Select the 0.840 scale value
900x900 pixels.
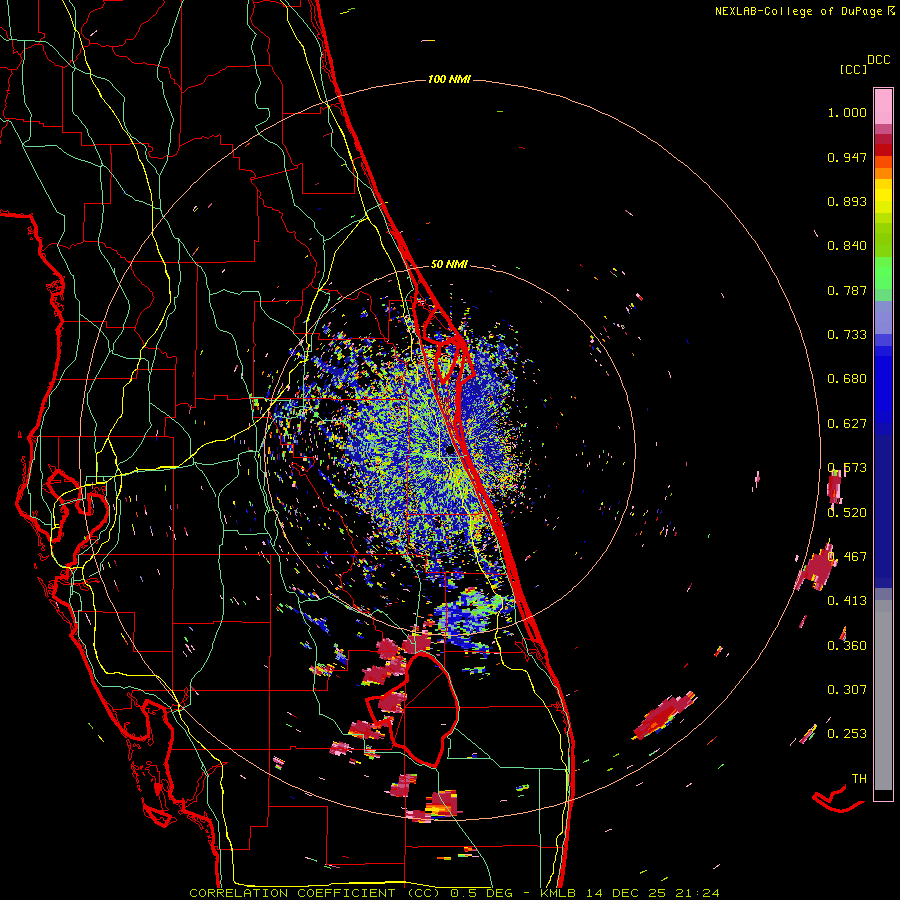[x=847, y=246]
